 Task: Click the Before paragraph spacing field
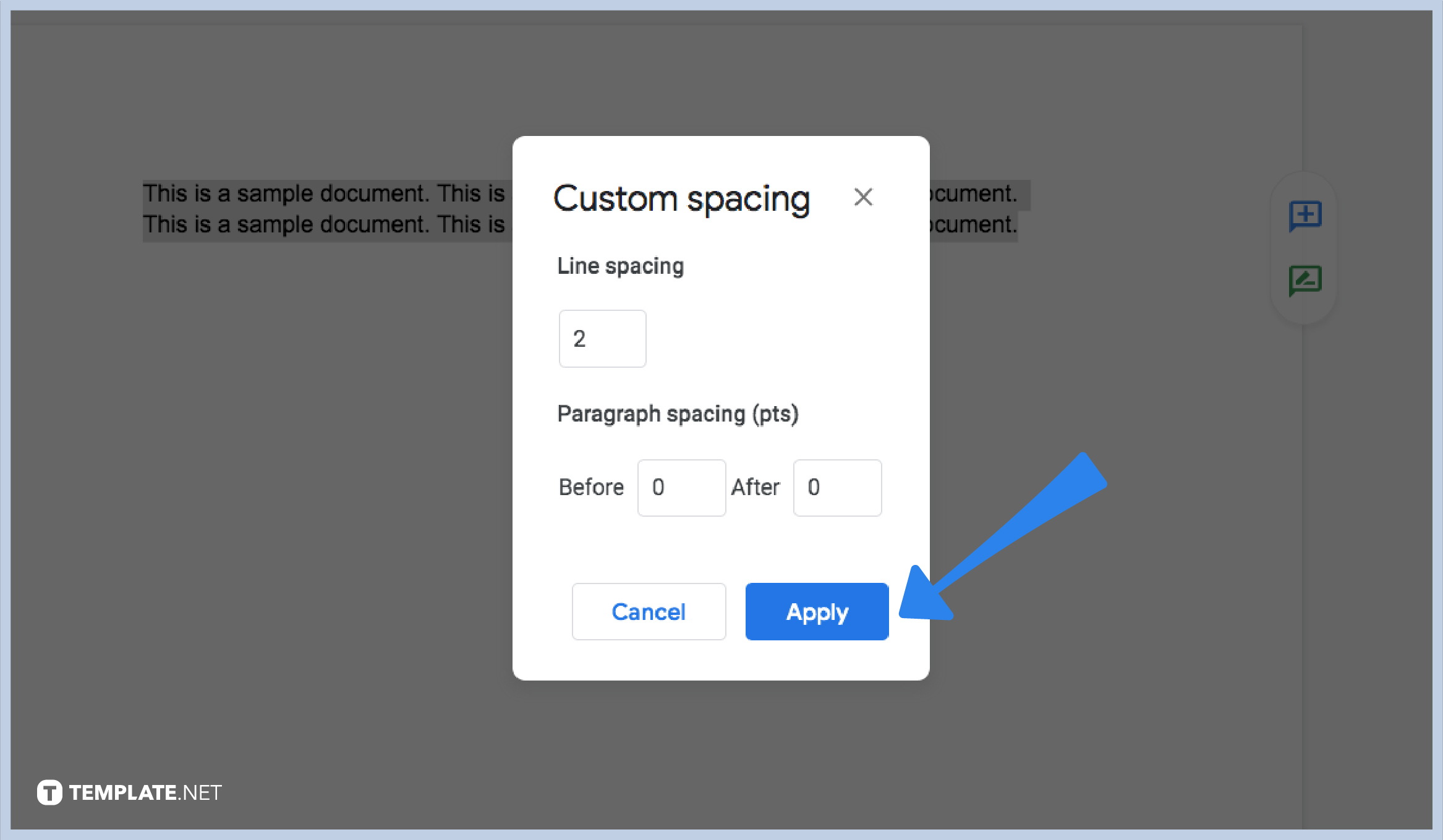(x=681, y=488)
